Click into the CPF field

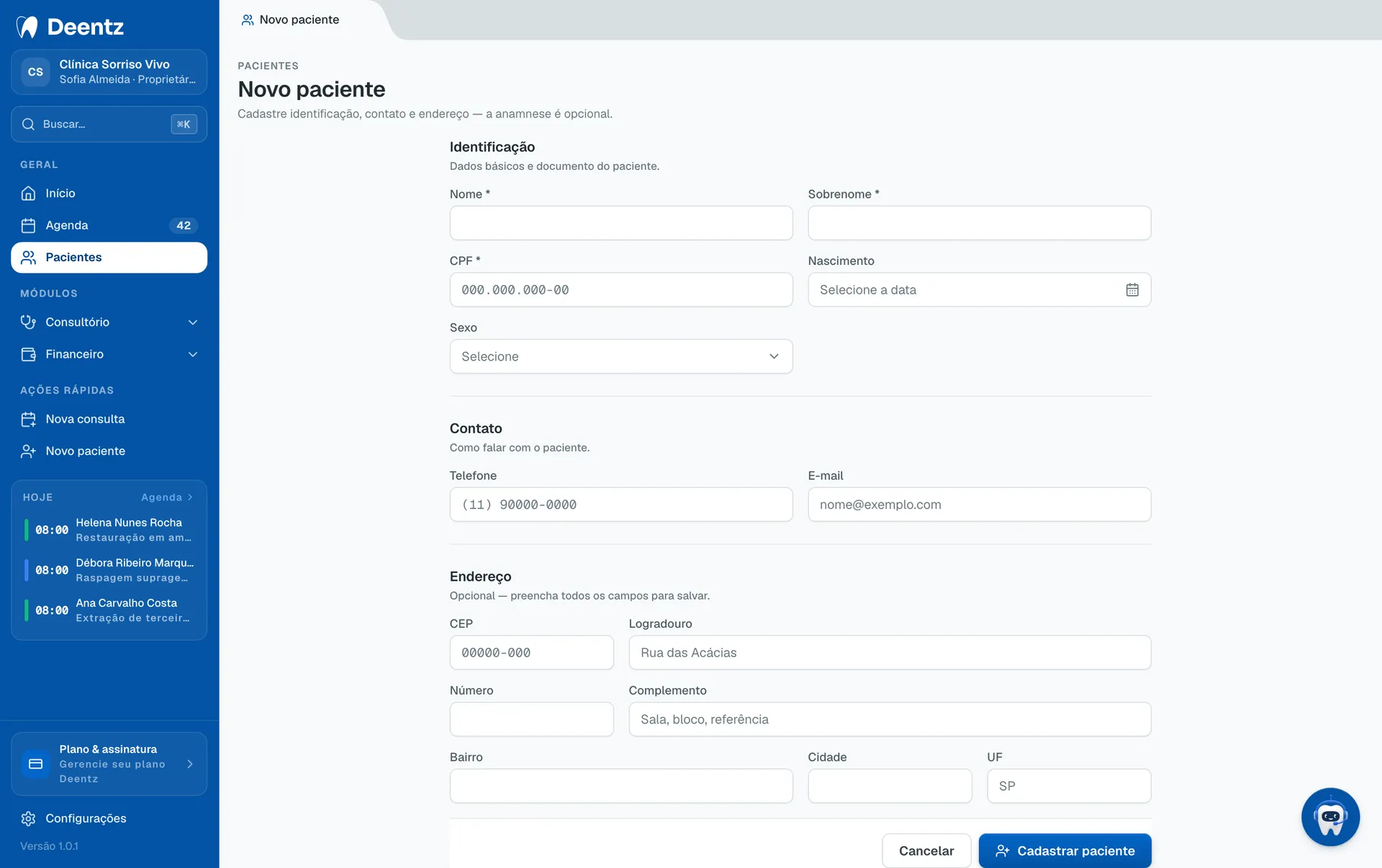point(621,289)
